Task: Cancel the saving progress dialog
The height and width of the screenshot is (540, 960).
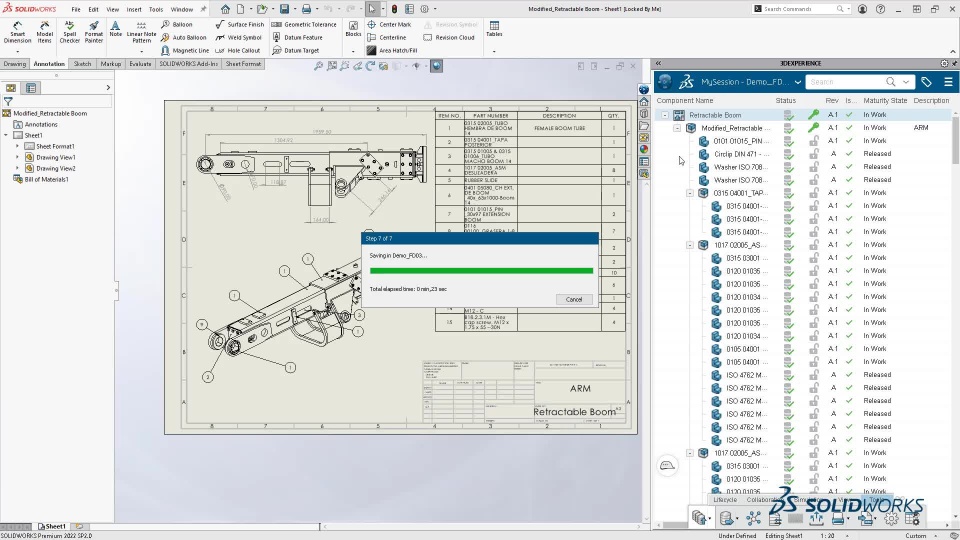Action: [x=574, y=299]
